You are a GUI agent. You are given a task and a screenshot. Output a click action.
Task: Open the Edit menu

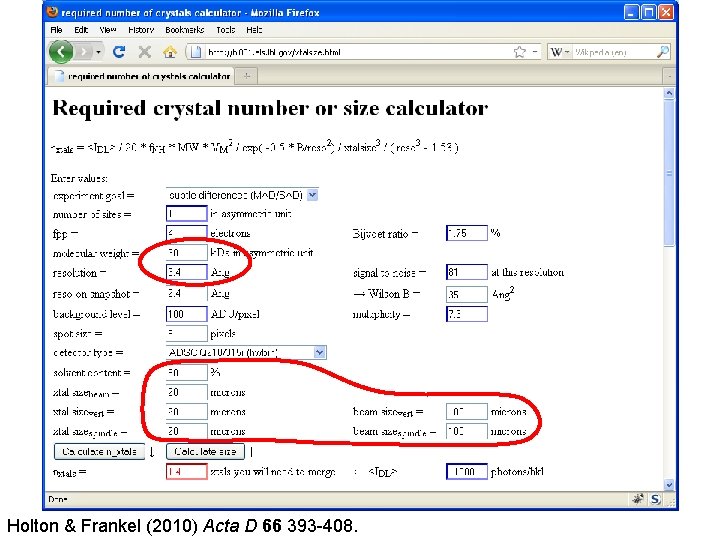(81, 30)
